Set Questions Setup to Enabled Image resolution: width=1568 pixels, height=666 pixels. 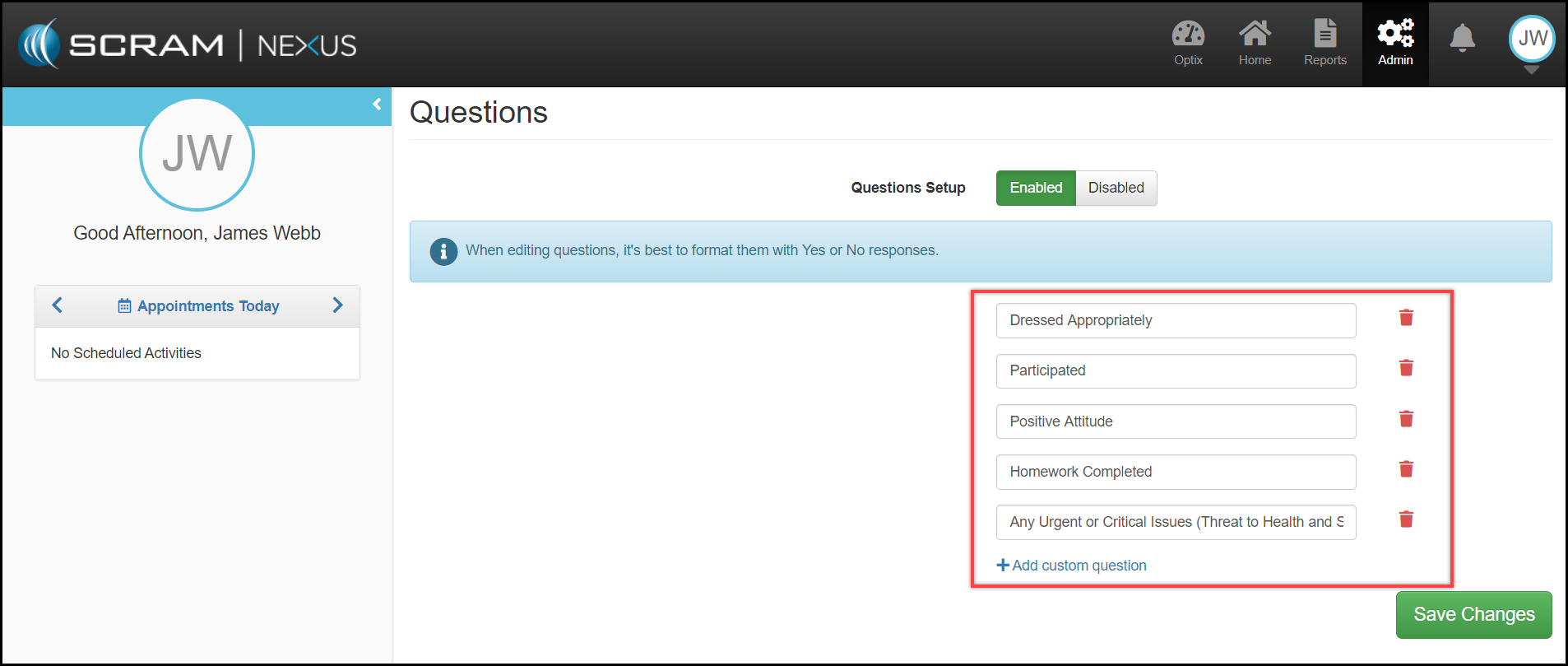pos(1035,188)
